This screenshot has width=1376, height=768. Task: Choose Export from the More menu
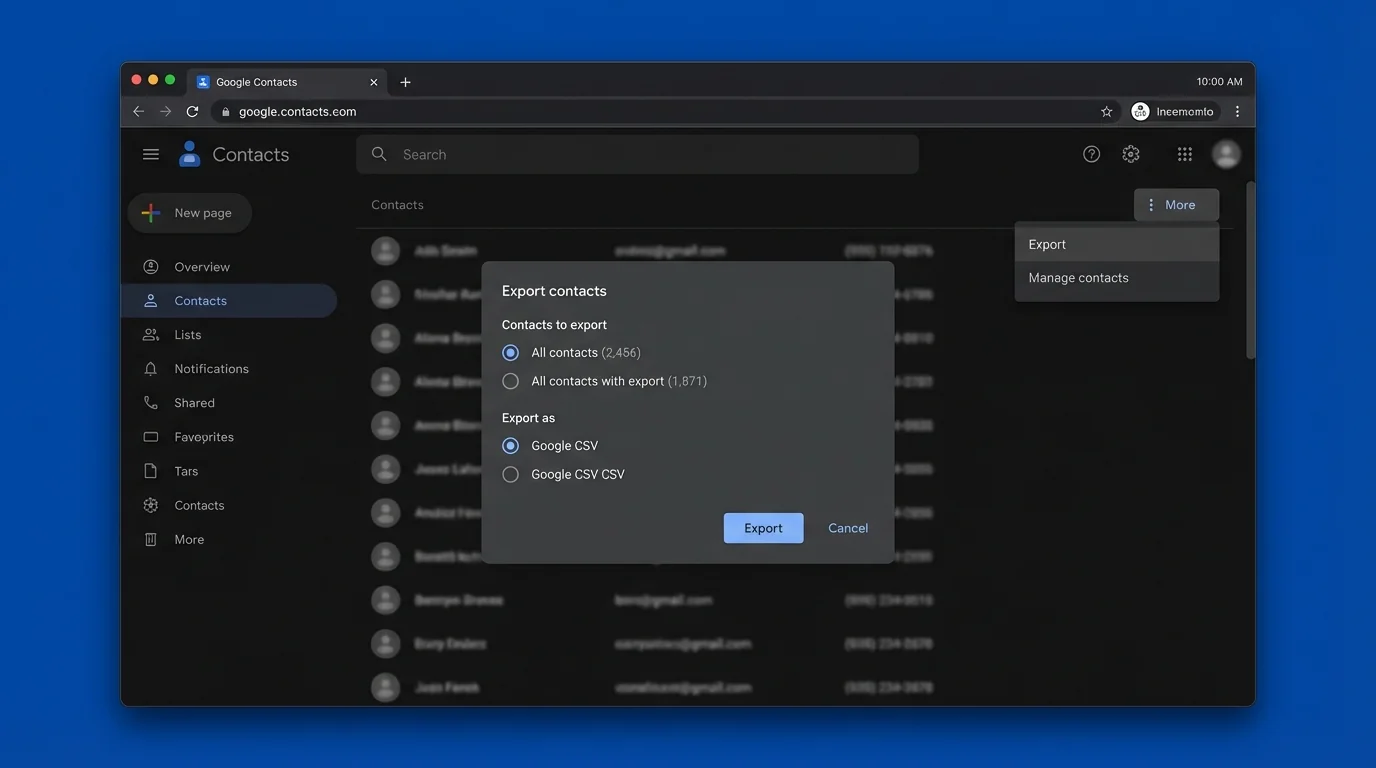1046,243
